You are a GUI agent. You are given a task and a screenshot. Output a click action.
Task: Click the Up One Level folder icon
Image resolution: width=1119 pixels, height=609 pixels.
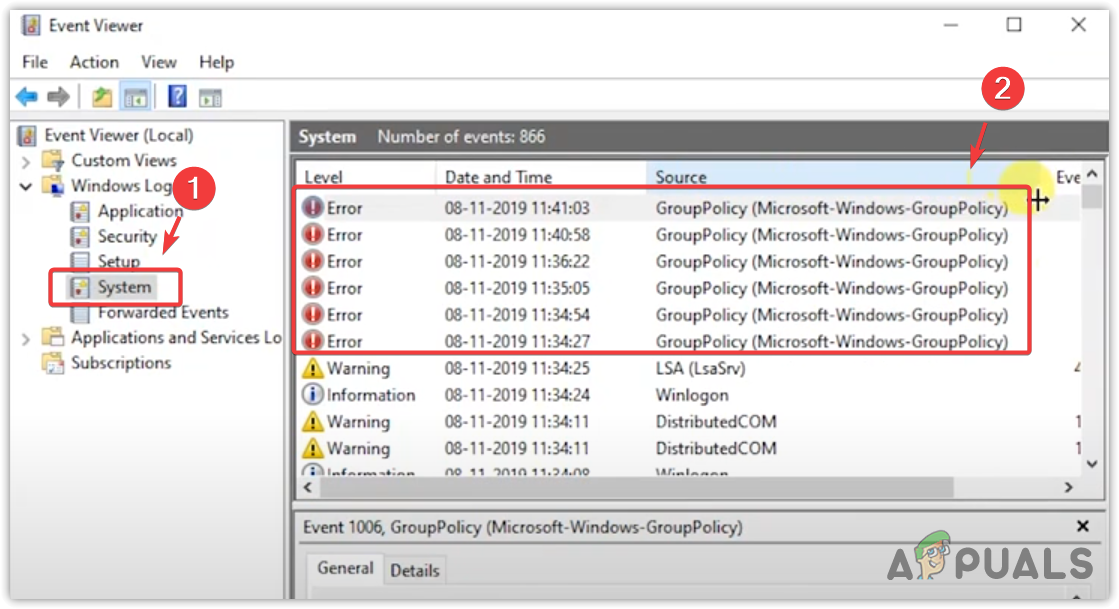pos(102,97)
